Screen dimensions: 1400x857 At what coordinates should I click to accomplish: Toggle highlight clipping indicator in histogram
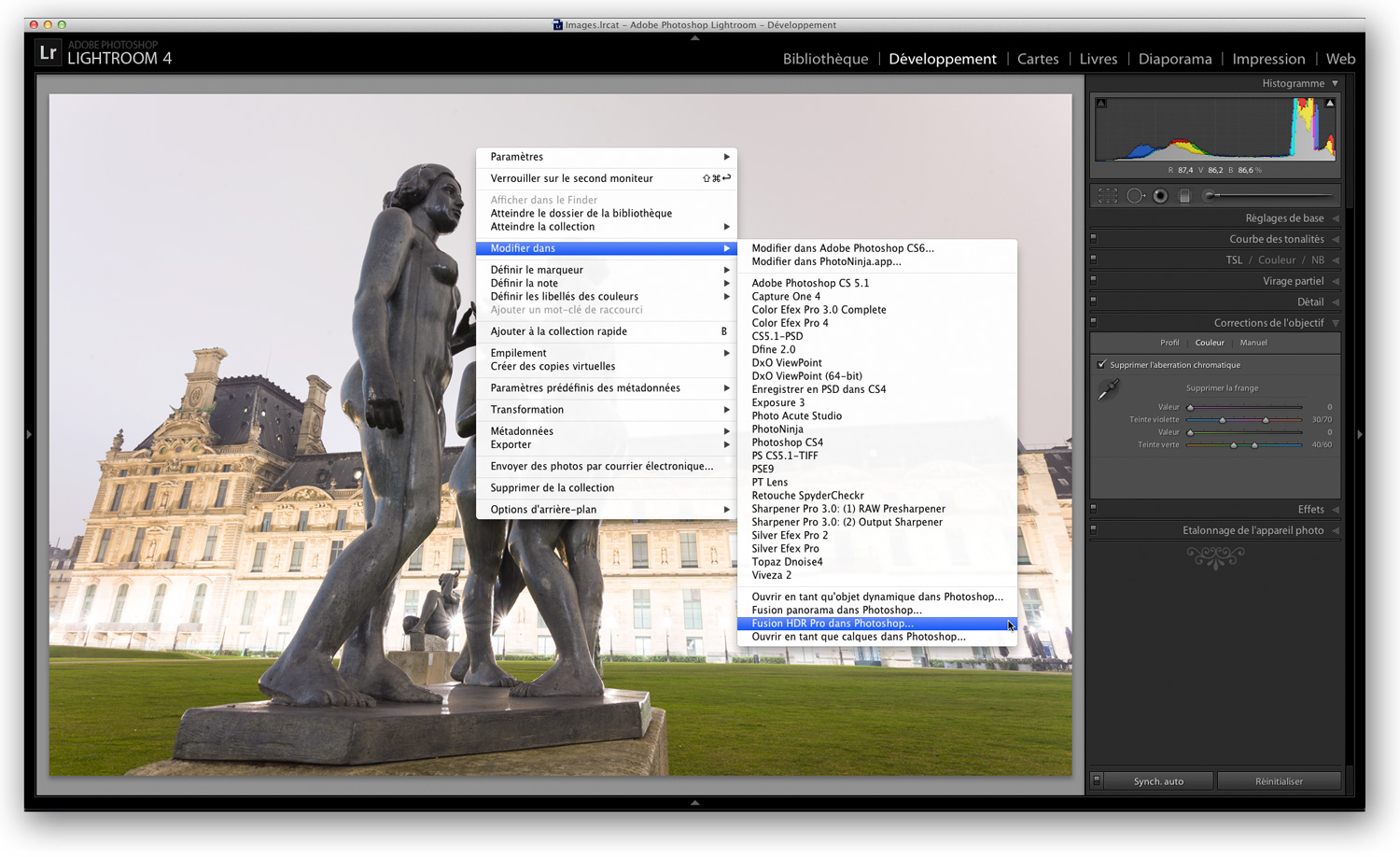point(1330,104)
